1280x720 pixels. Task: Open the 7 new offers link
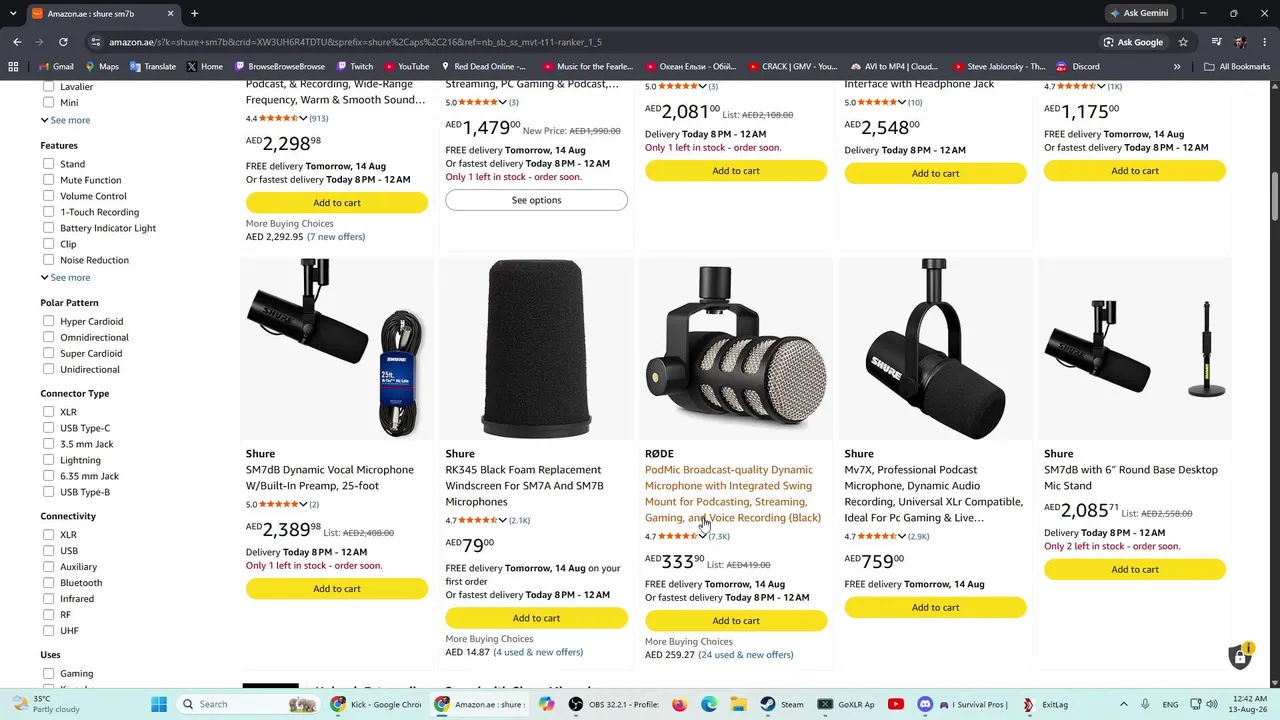(x=336, y=237)
